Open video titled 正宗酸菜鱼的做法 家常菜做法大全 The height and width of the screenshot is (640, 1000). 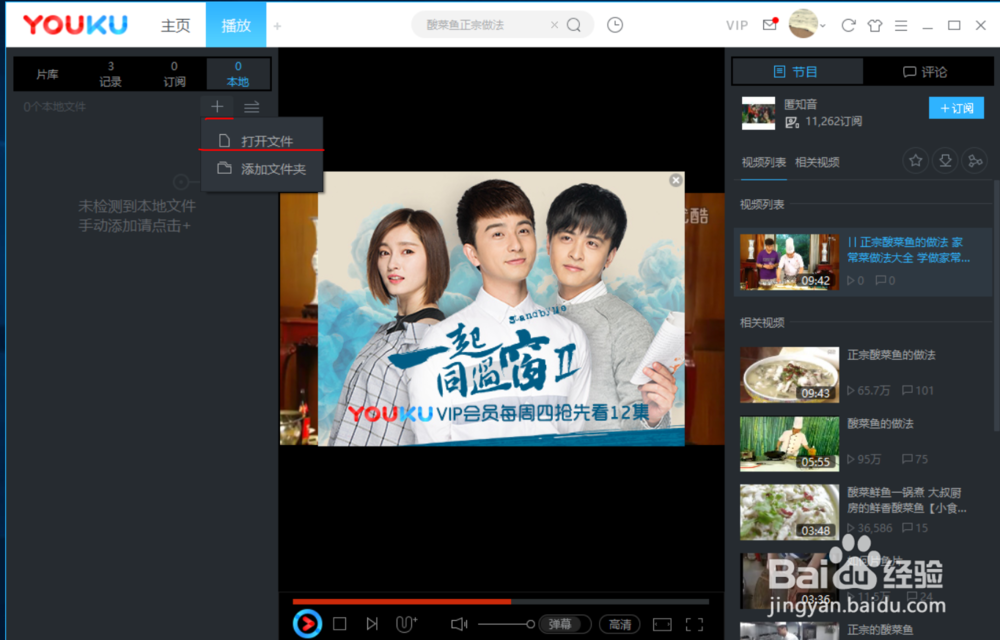point(909,250)
